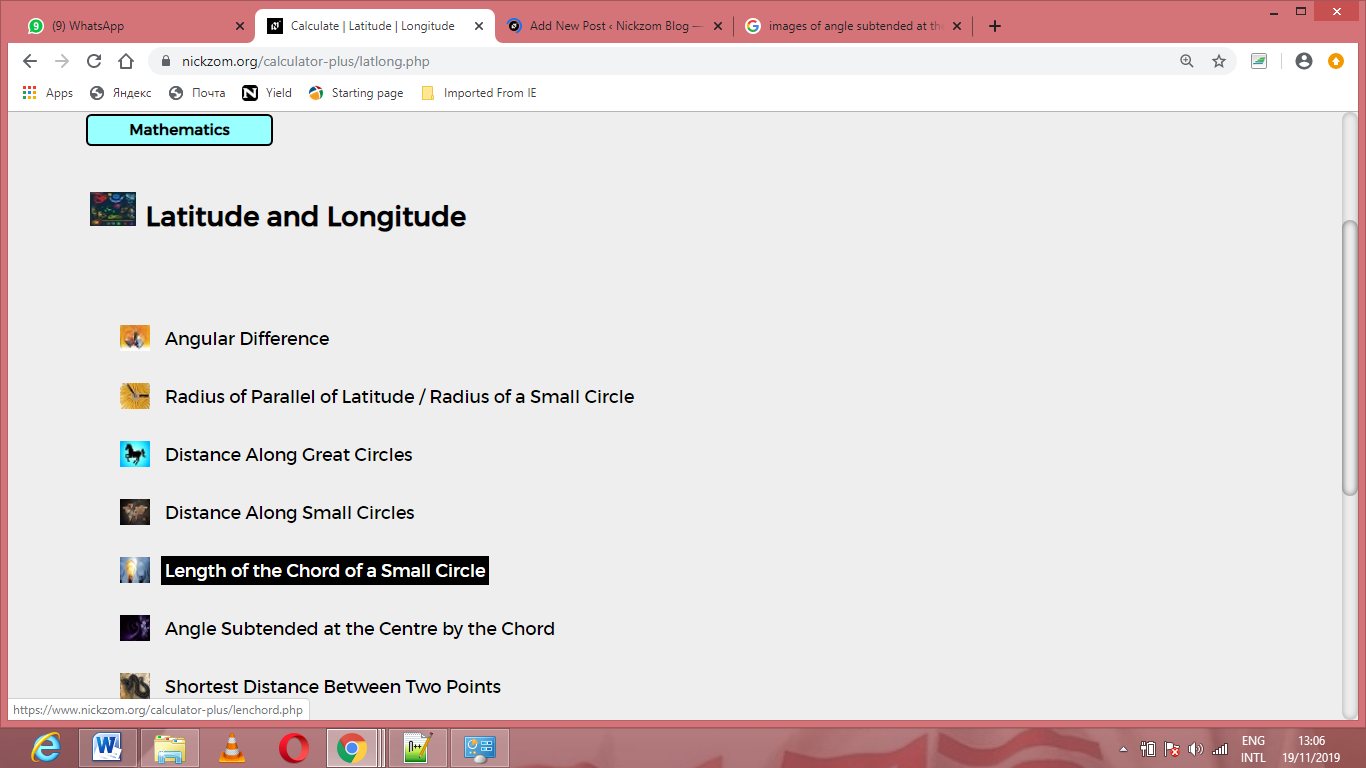Open the Angular Difference calculator

(247, 338)
